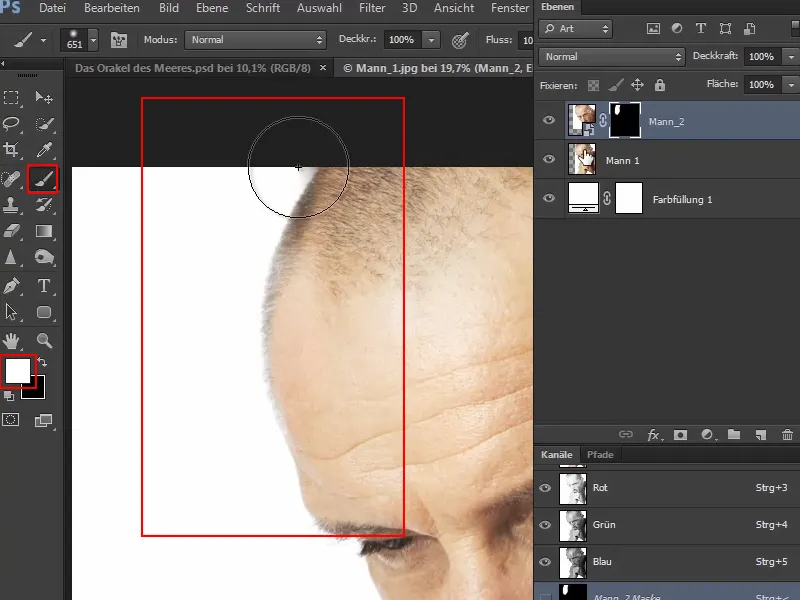Image resolution: width=800 pixels, height=600 pixels.
Task: Select the Gradient tool
Action: [x=44, y=231]
